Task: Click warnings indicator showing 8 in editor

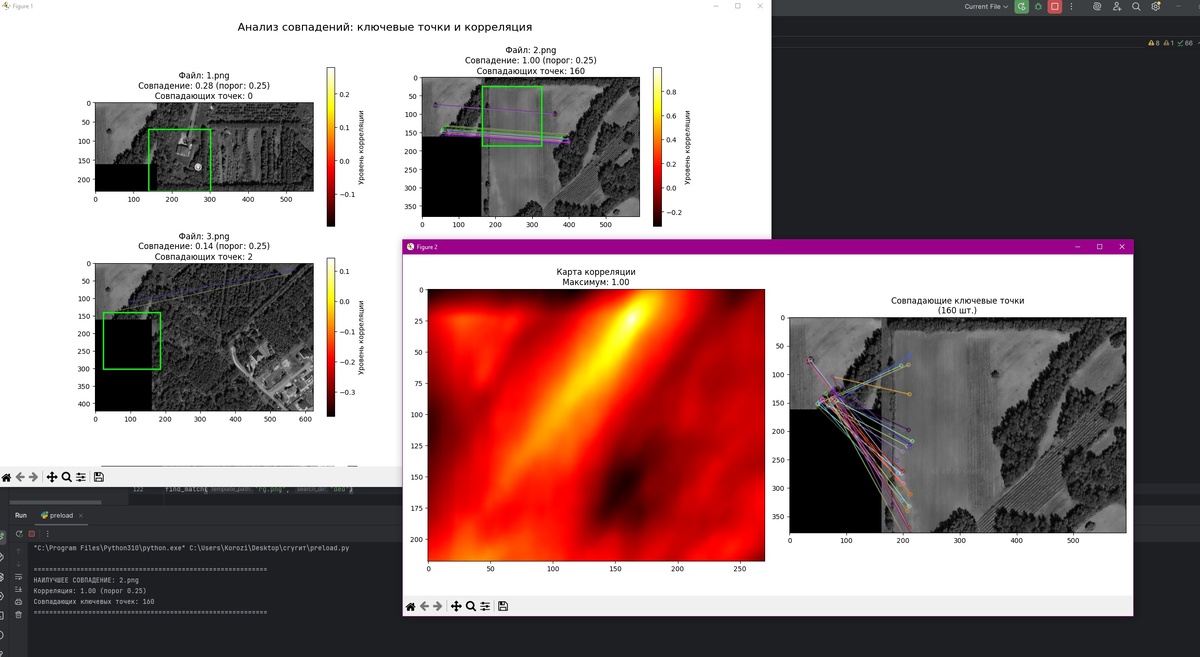Action: 1155,43
